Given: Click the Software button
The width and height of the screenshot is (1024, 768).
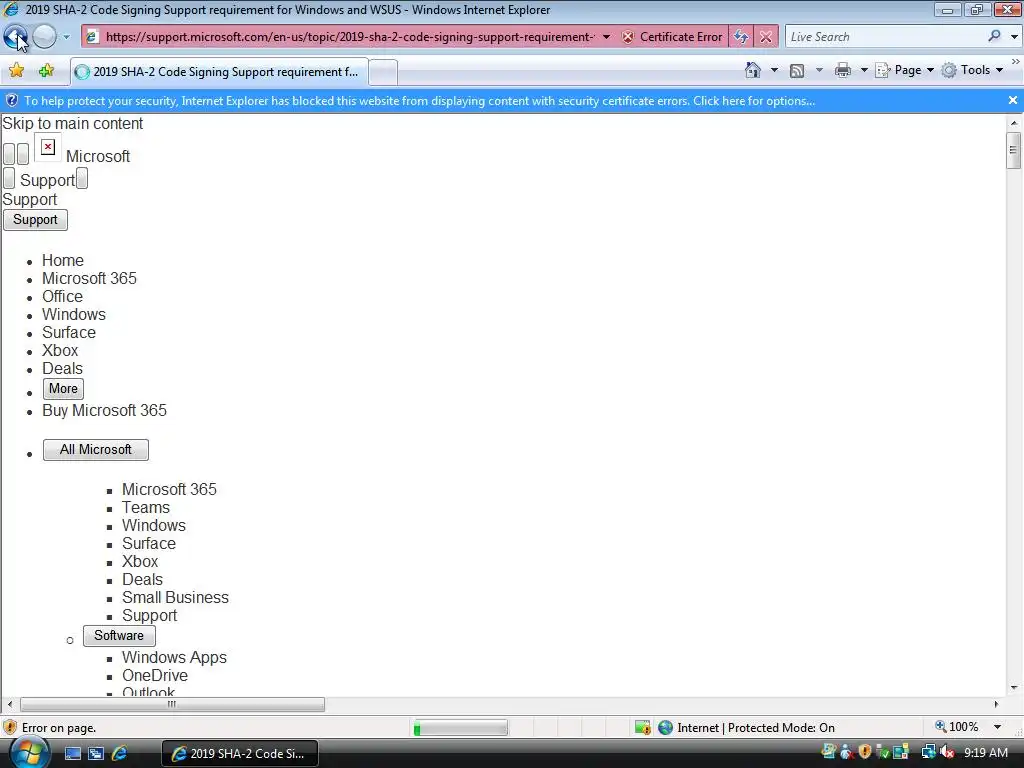Looking at the screenshot, I should click(x=119, y=636).
